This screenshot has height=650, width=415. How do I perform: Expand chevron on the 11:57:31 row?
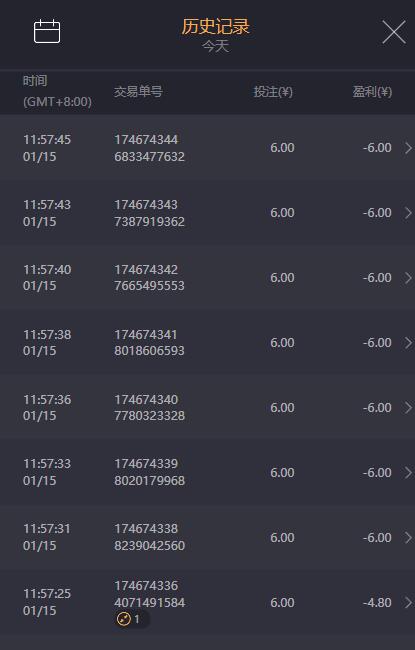408,538
